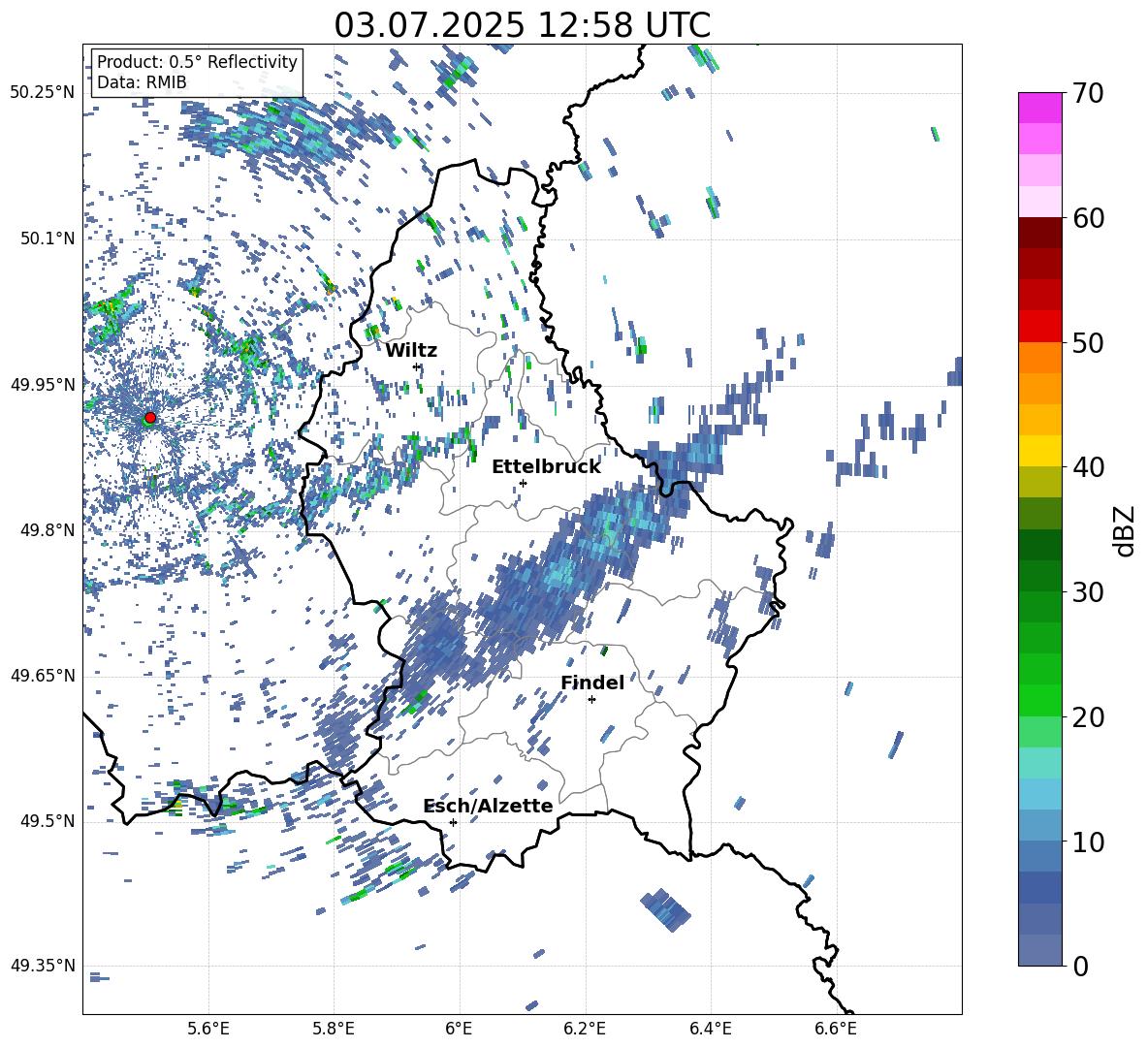This screenshot has height=1048, width=1148.
Task: Click the 5.6°E longitude tick label
Action: tap(207, 1029)
